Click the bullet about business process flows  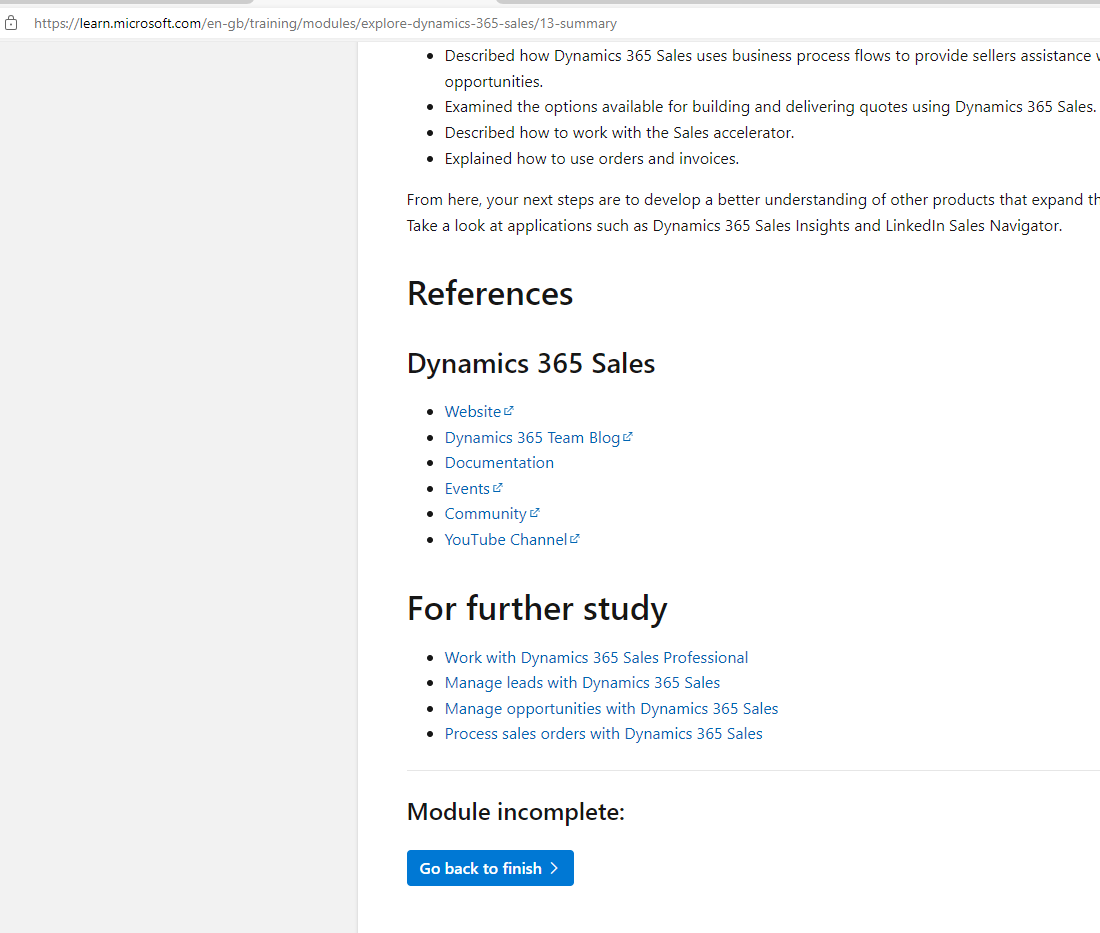pyautogui.click(x=772, y=69)
